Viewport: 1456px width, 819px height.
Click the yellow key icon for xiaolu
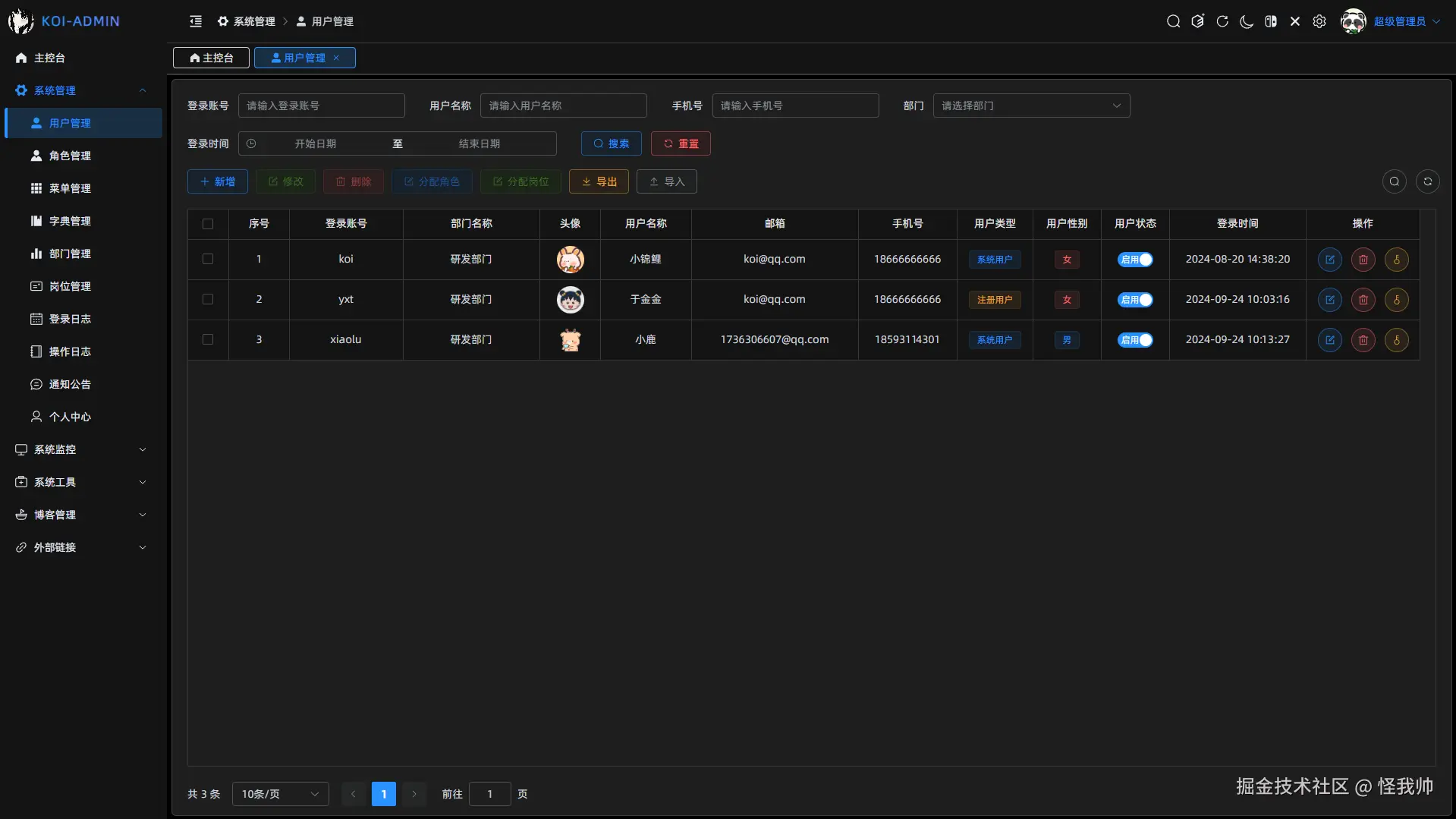[1396, 340]
